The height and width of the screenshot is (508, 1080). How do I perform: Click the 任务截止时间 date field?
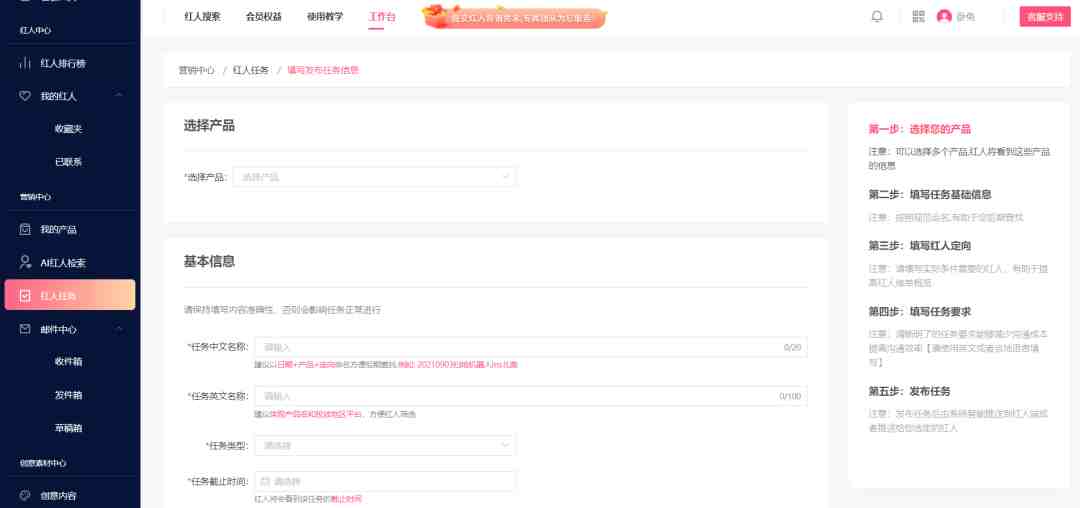click(385, 481)
